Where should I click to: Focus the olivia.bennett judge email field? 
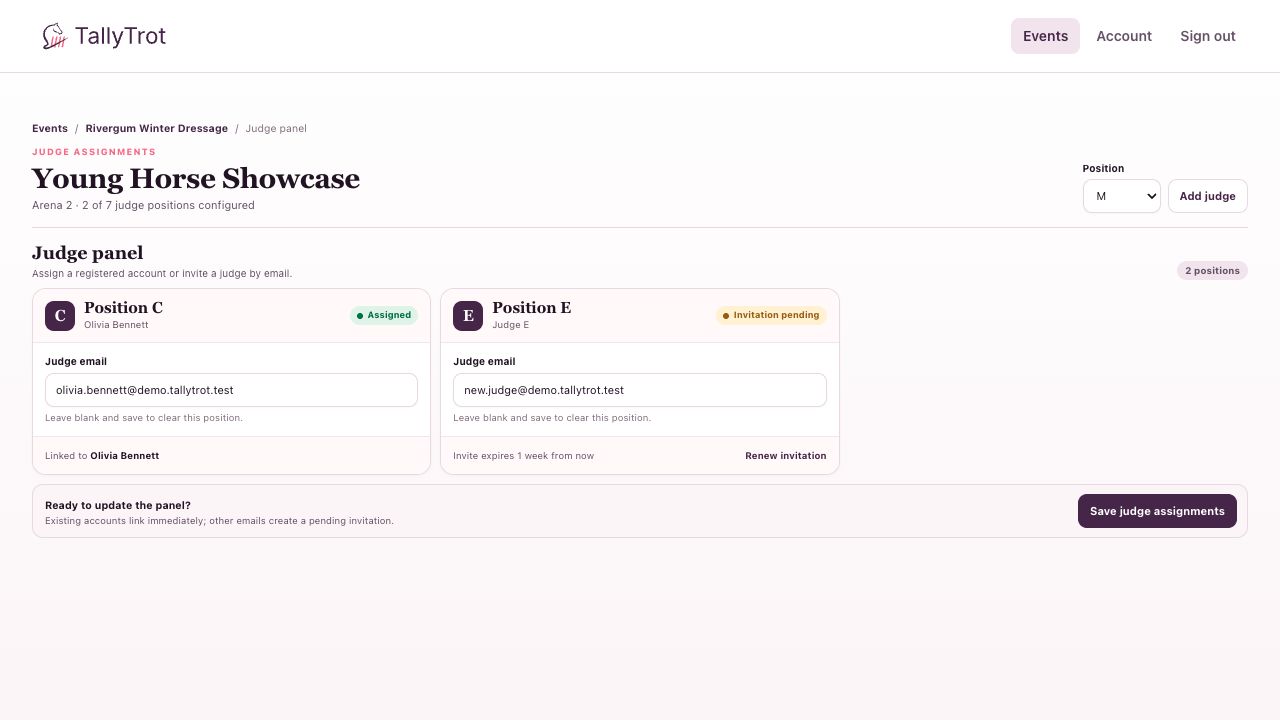[231, 390]
